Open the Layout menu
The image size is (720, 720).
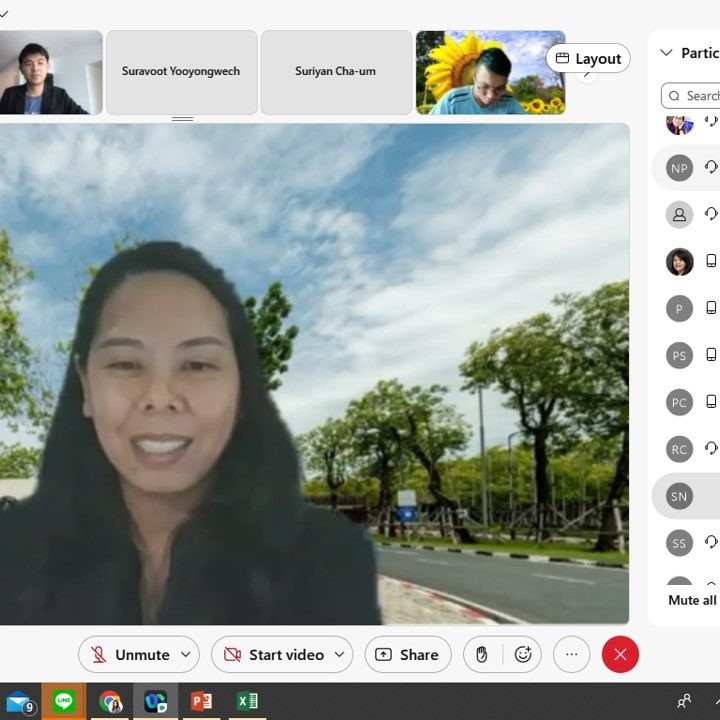[x=588, y=59]
